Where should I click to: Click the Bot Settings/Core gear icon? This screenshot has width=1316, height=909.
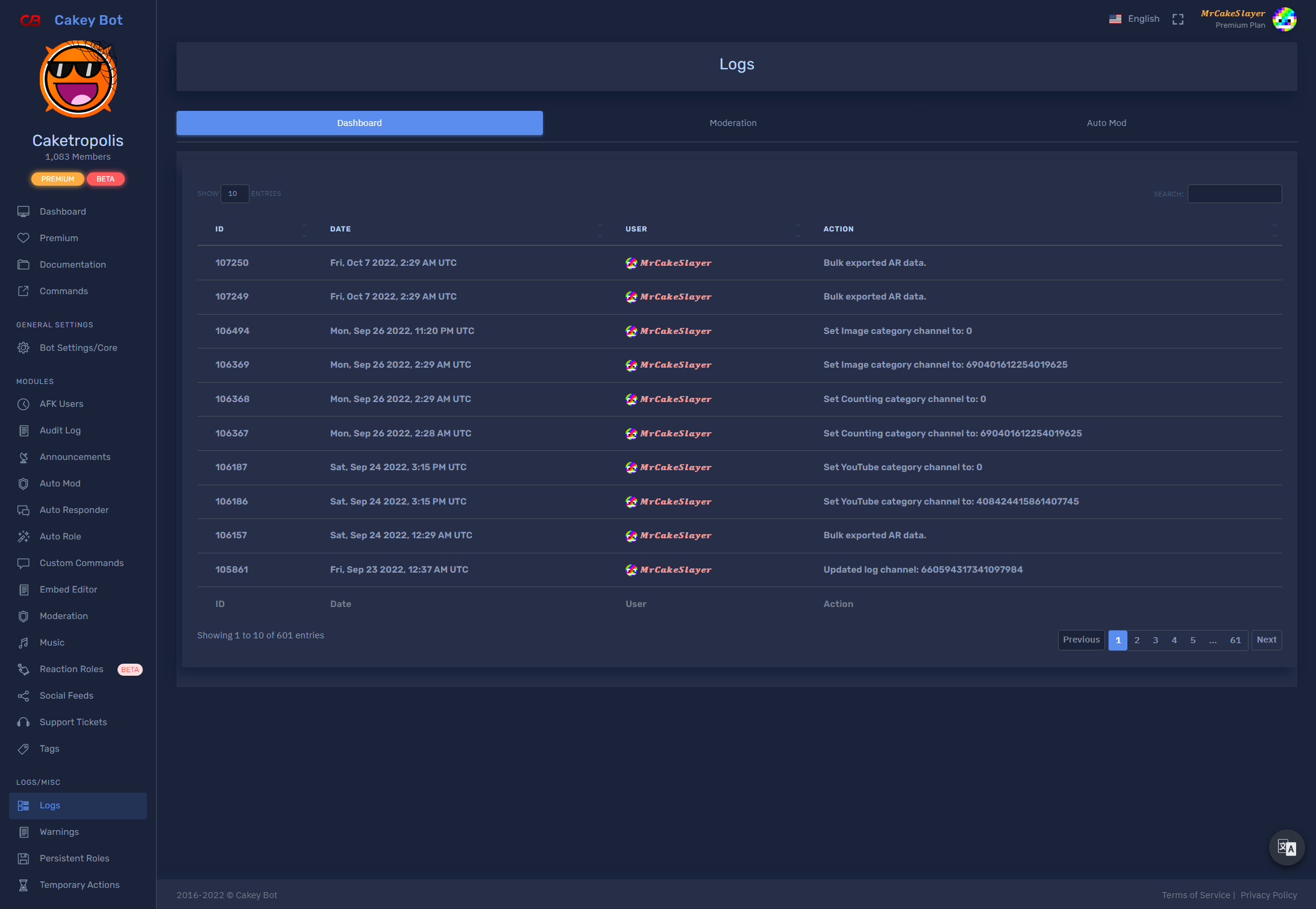click(x=23, y=348)
